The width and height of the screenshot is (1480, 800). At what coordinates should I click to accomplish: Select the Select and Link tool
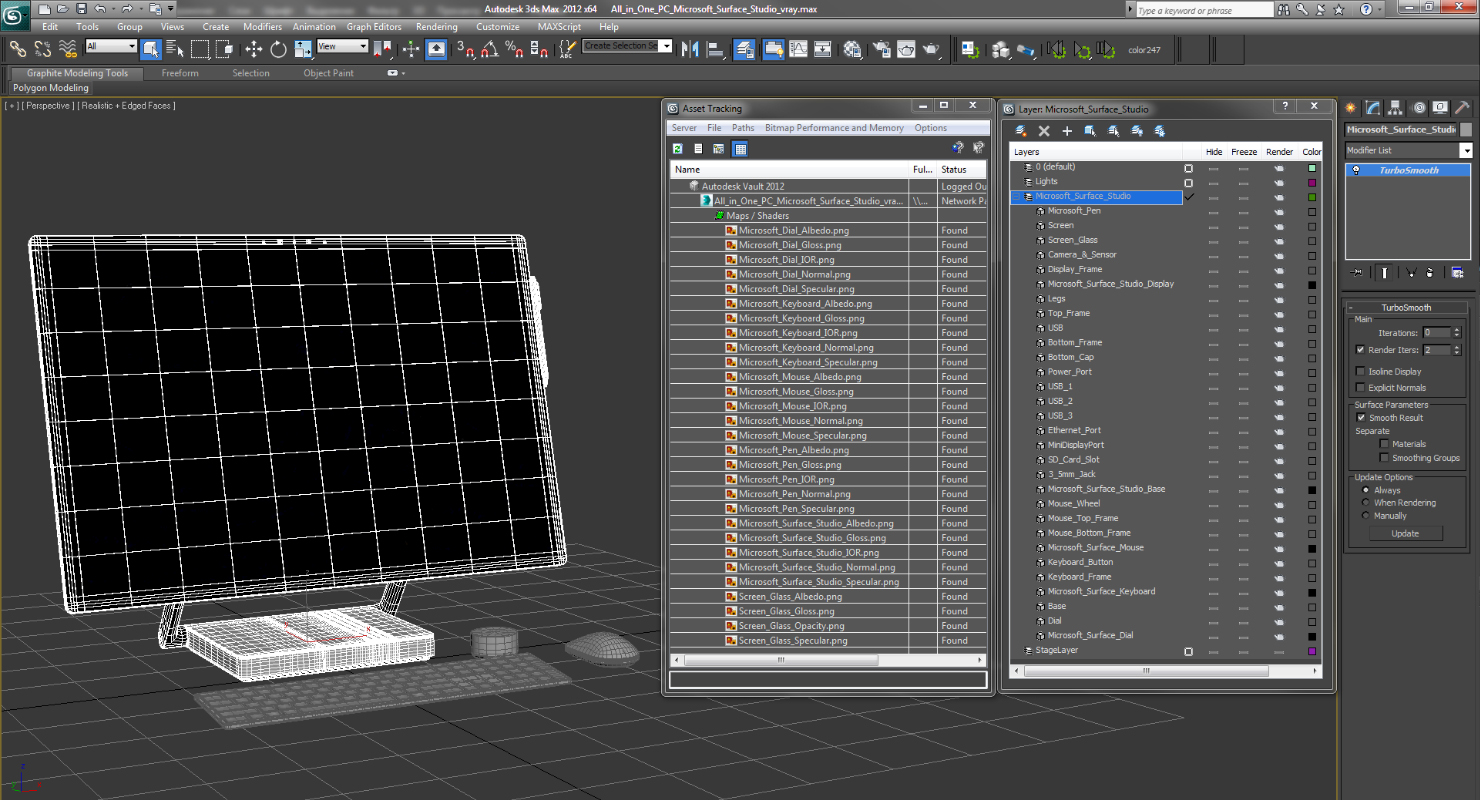pos(18,48)
